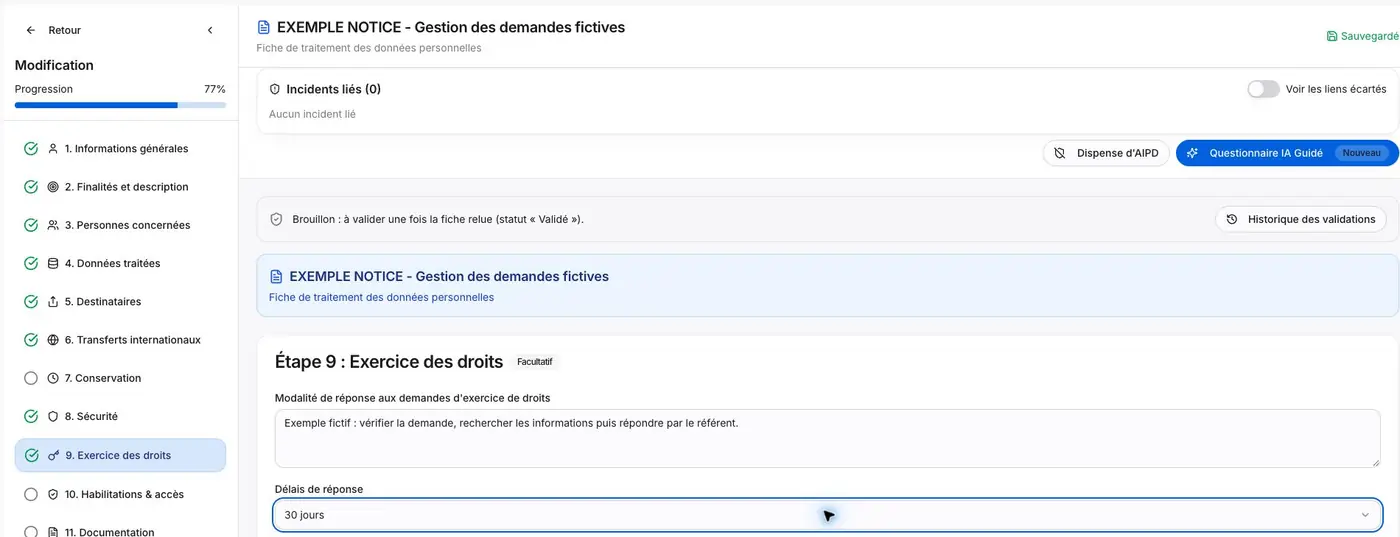
Task: Click the Progression bar in the sidebar
Action: coord(120,105)
